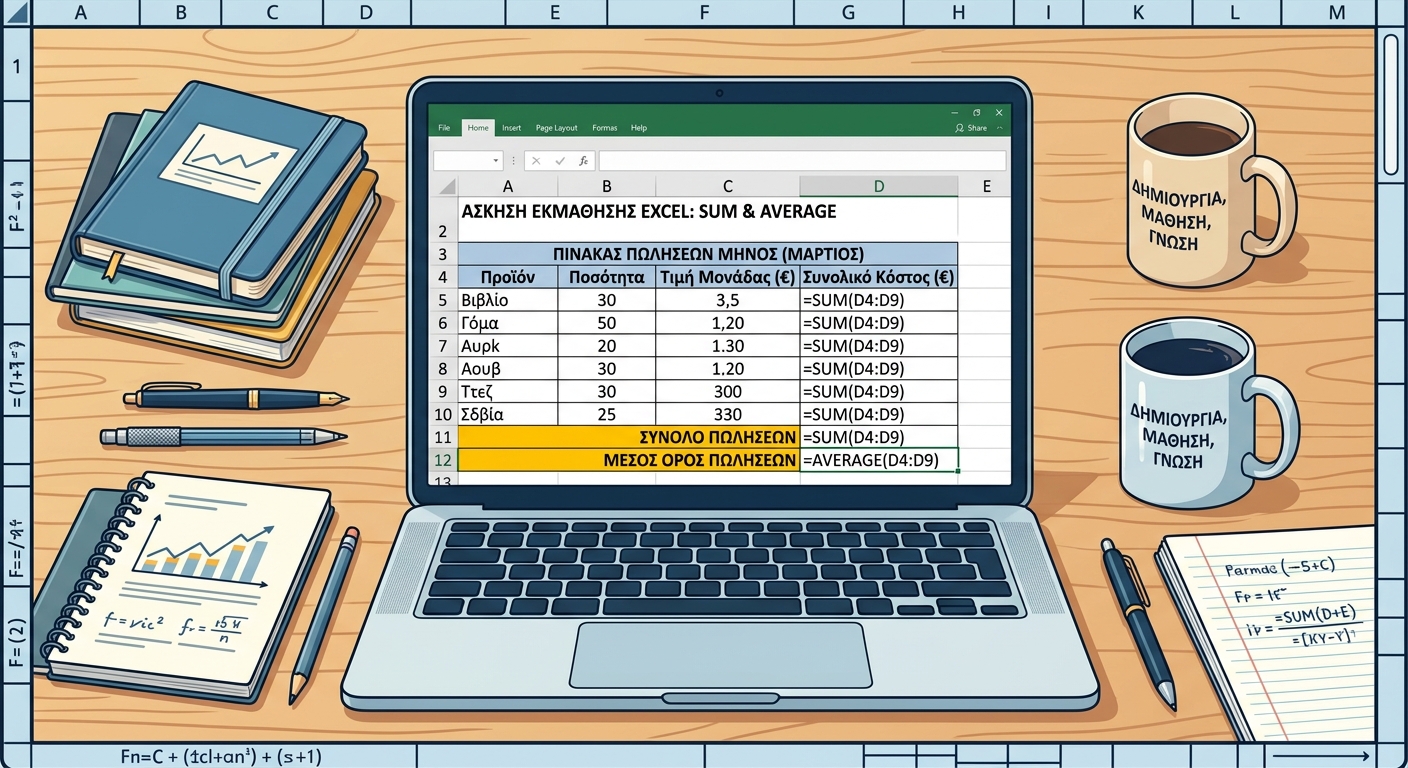This screenshot has width=1408, height=768.
Task: Select the 'ΠΙΝΑΚΑΣ ΠΩΛΗΣΕΩΝ ΜΗΝΟΣ (ΜΑΡΤΙΟΣ)' header cell
Action: (x=708, y=254)
